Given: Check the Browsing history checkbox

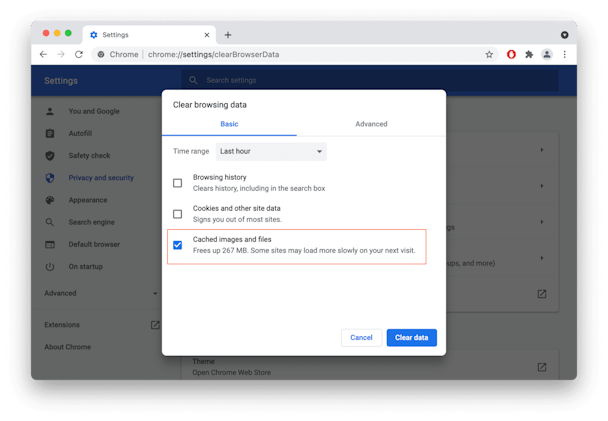Looking at the screenshot, I should (x=178, y=183).
